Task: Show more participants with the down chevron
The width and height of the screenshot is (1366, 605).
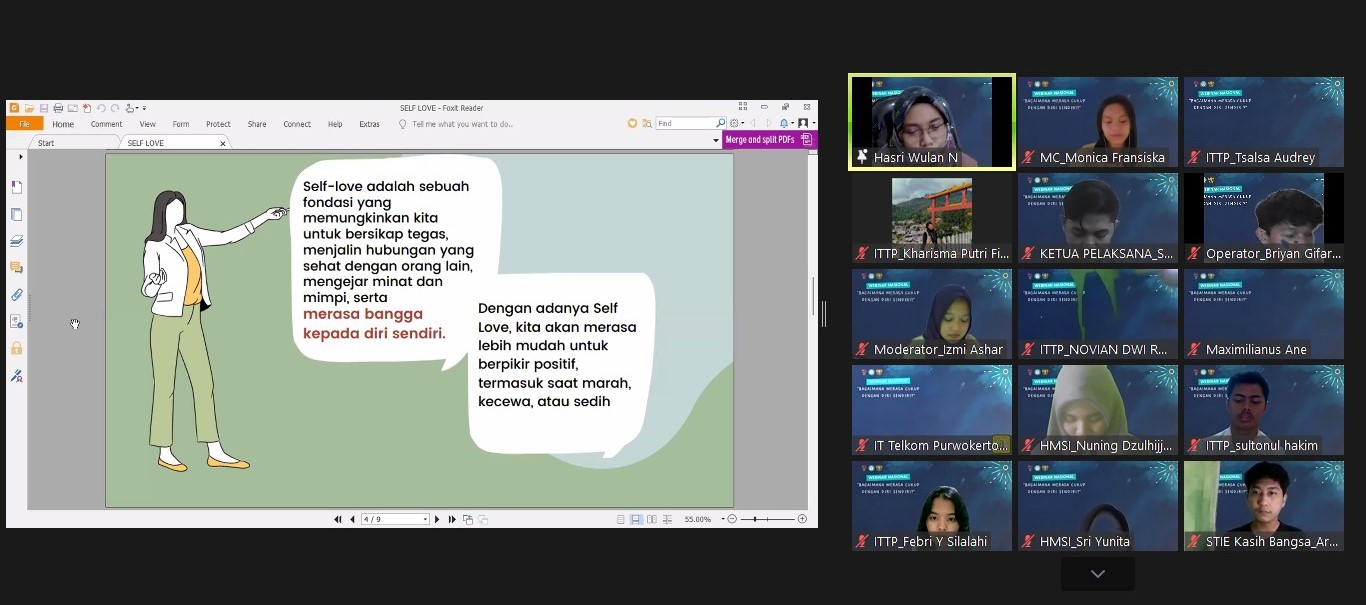Action: click(x=1098, y=574)
